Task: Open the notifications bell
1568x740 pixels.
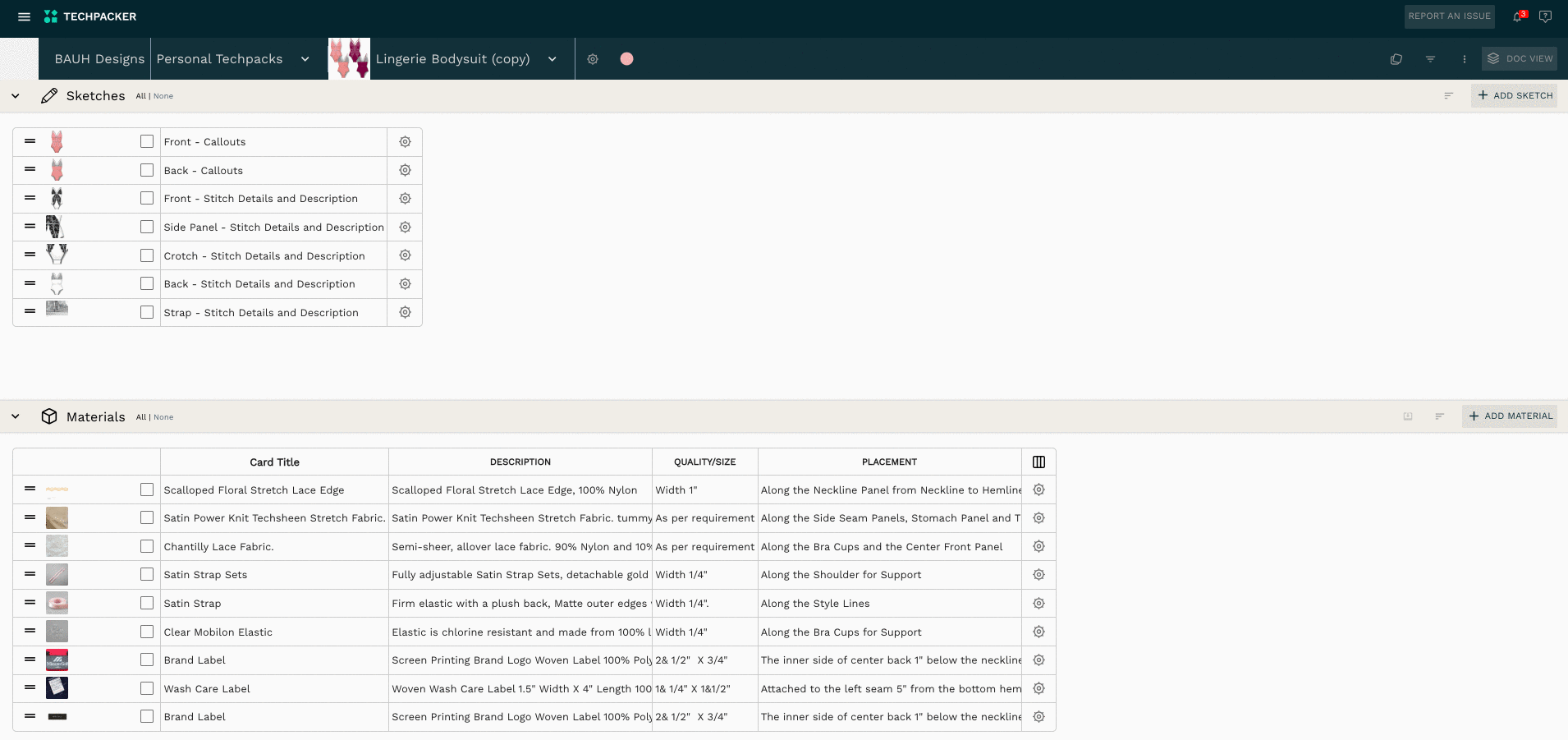Action: point(1518,16)
